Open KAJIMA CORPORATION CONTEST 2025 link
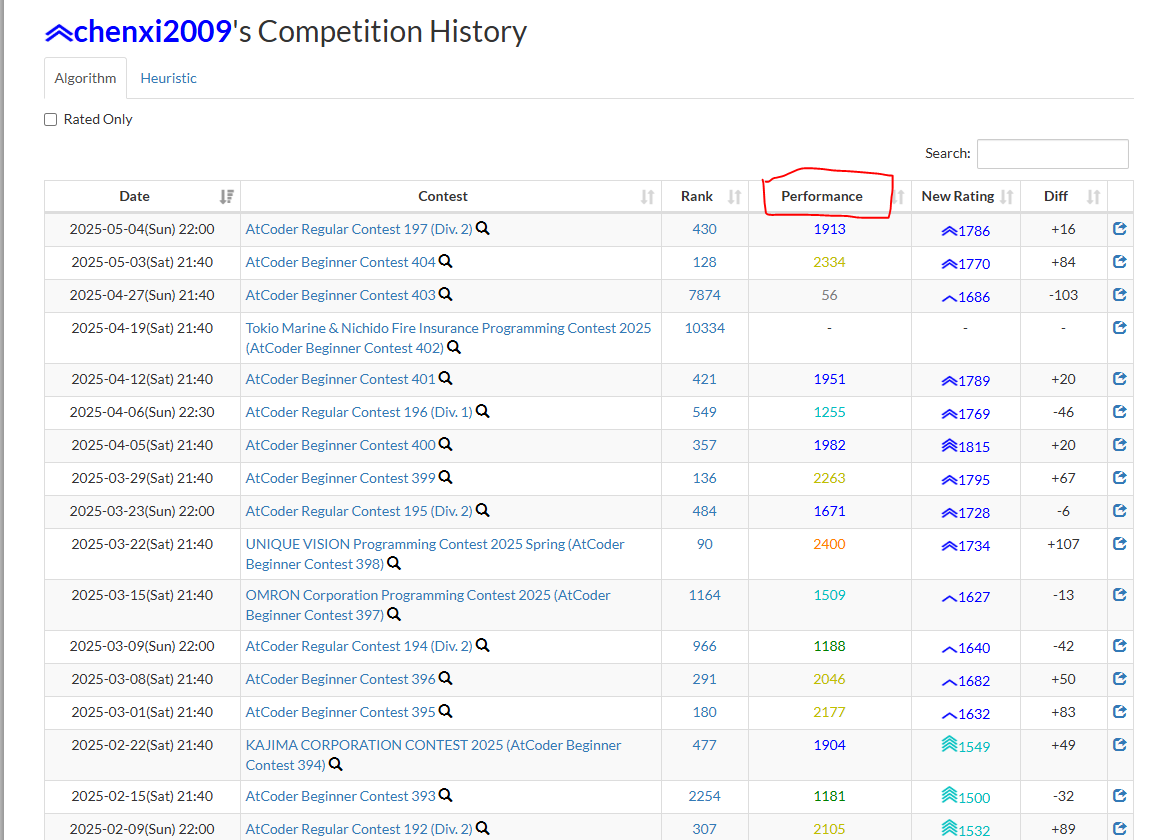Screen dimensions: 1155x840 (x=433, y=755)
